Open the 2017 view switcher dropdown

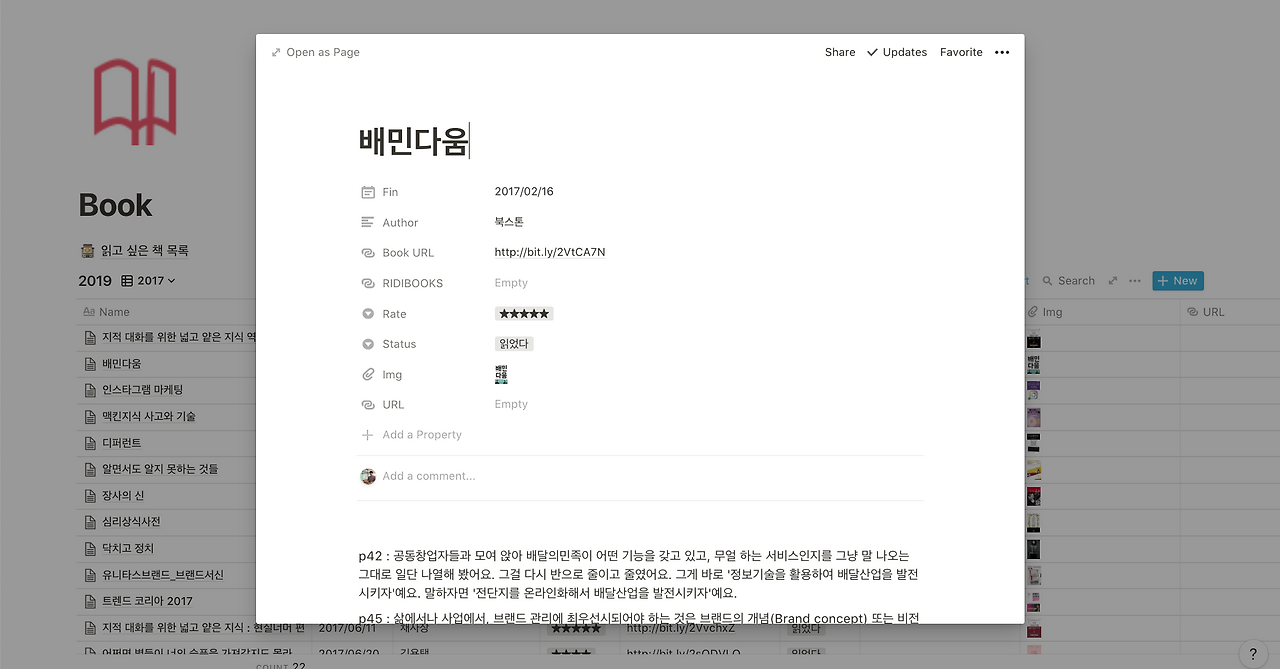148,281
